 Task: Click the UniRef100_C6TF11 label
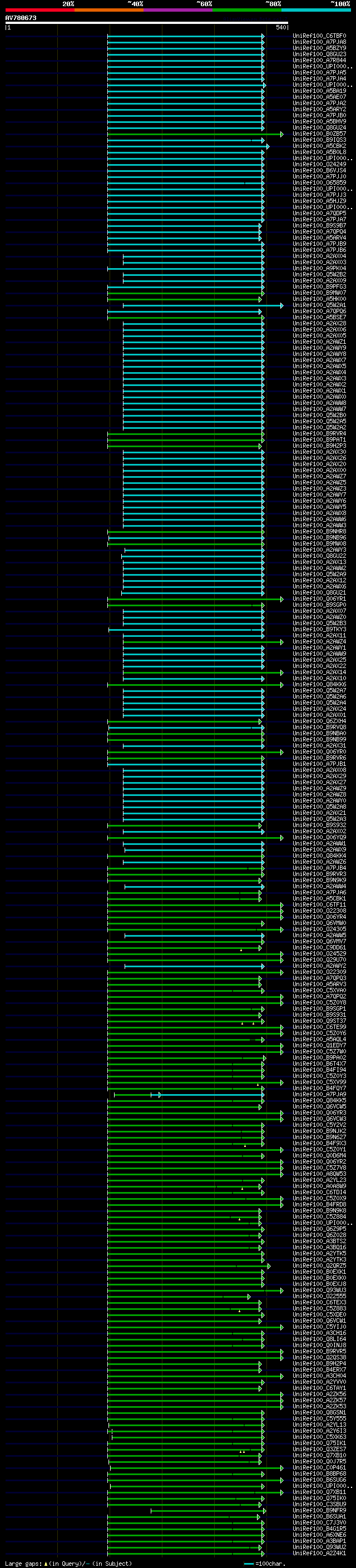[x=319, y=904]
